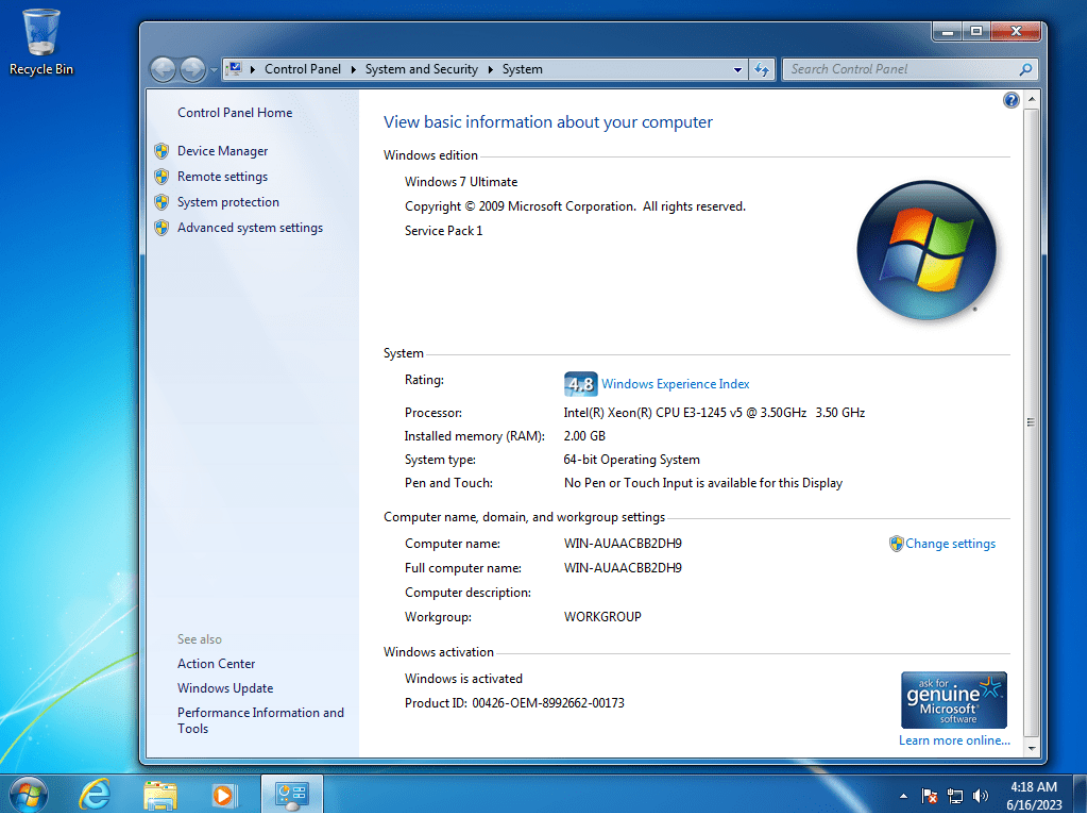Click the 64-bit Operating System text
The width and height of the screenshot is (1087, 813).
pyautogui.click(x=632, y=460)
